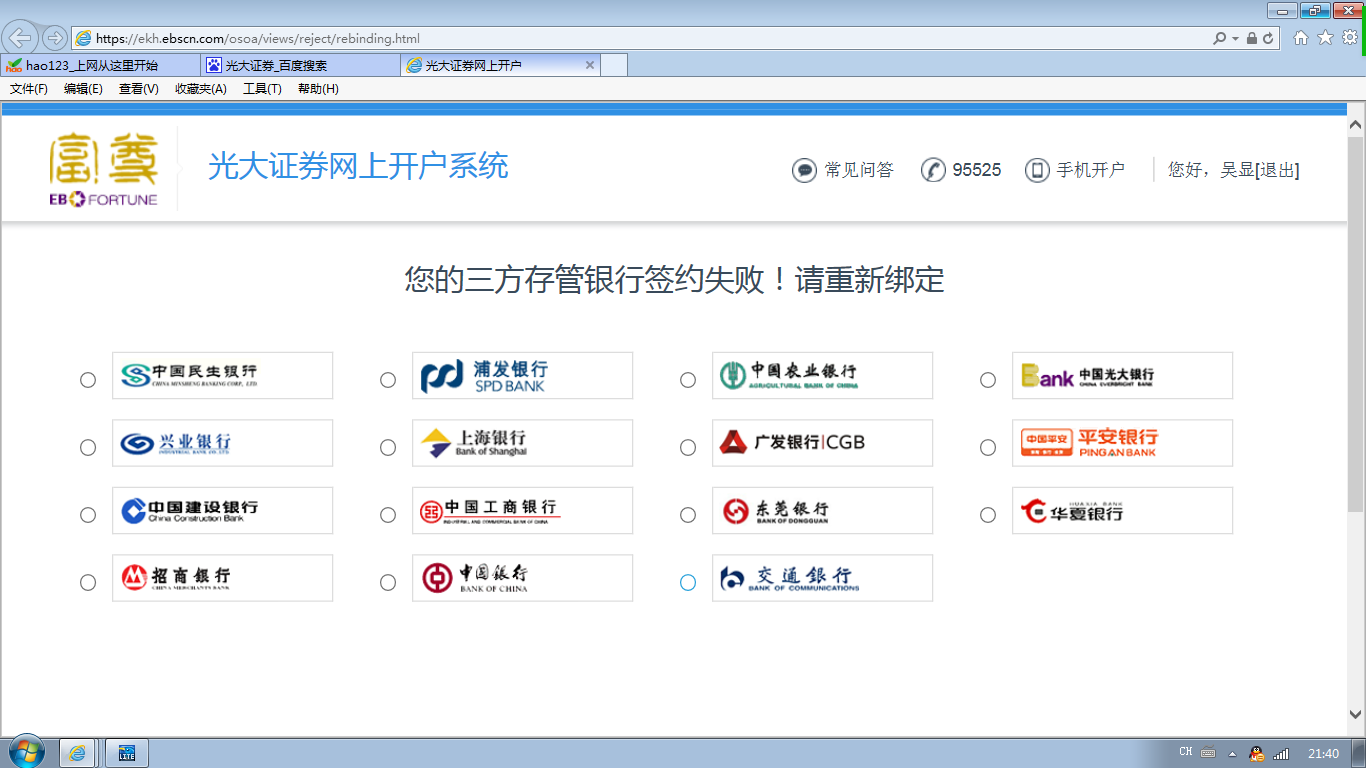Go back with browser Back arrow
Screen dimensions: 1366x768
(x=21, y=38)
